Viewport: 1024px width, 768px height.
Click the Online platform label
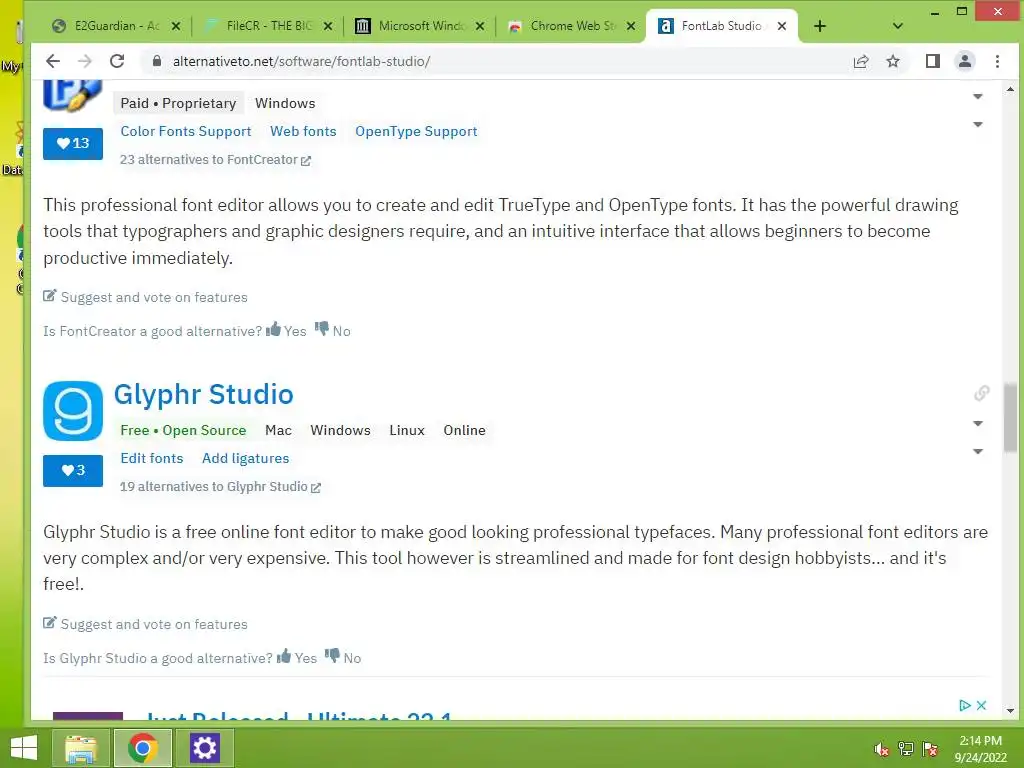pos(464,430)
